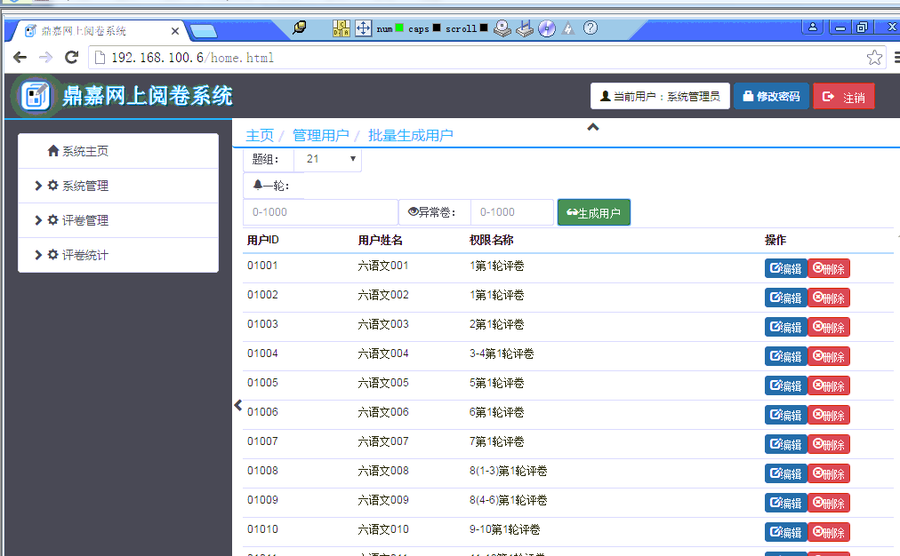The width and height of the screenshot is (900, 556).
Task: Click the pen-like icon left of keyboard icon
Action: [x=299, y=28]
